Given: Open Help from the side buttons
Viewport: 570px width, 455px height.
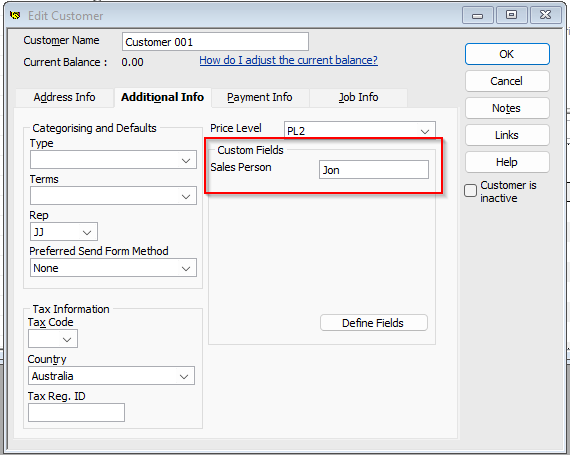Looking at the screenshot, I should tap(507, 162).
